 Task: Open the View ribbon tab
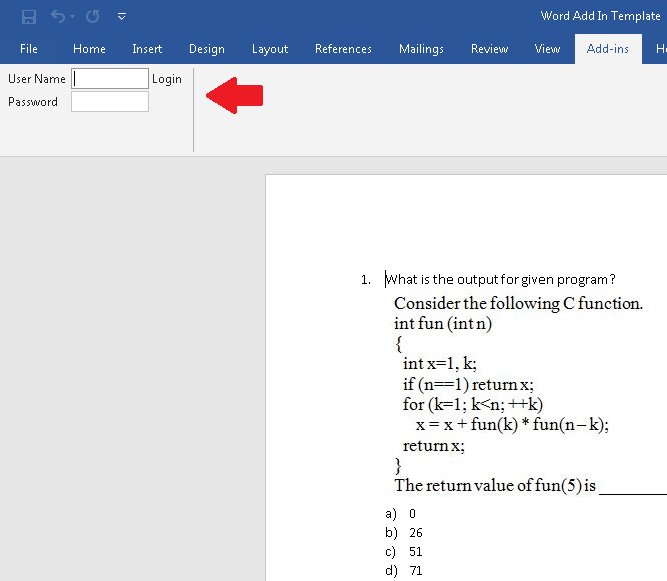tap(547, 49)
